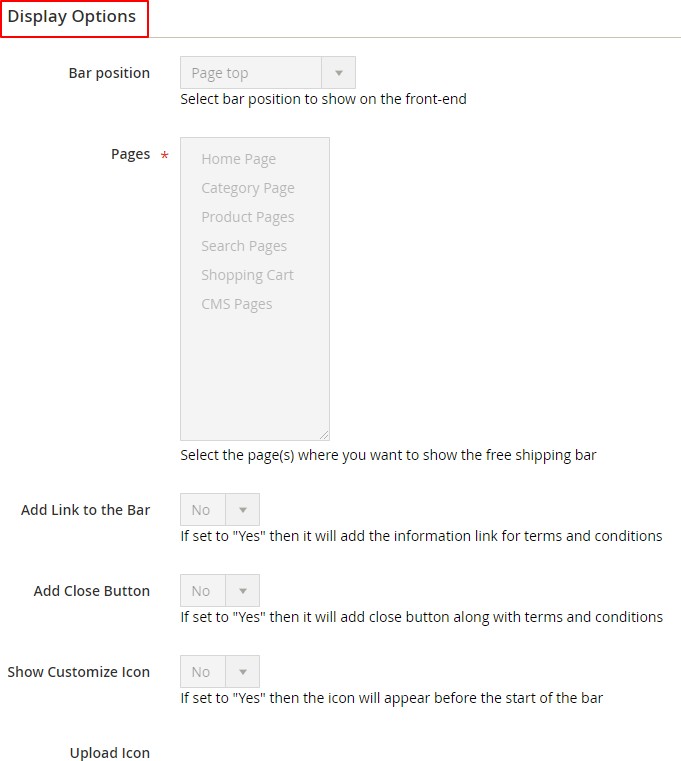Click the Pages field label

130,154
